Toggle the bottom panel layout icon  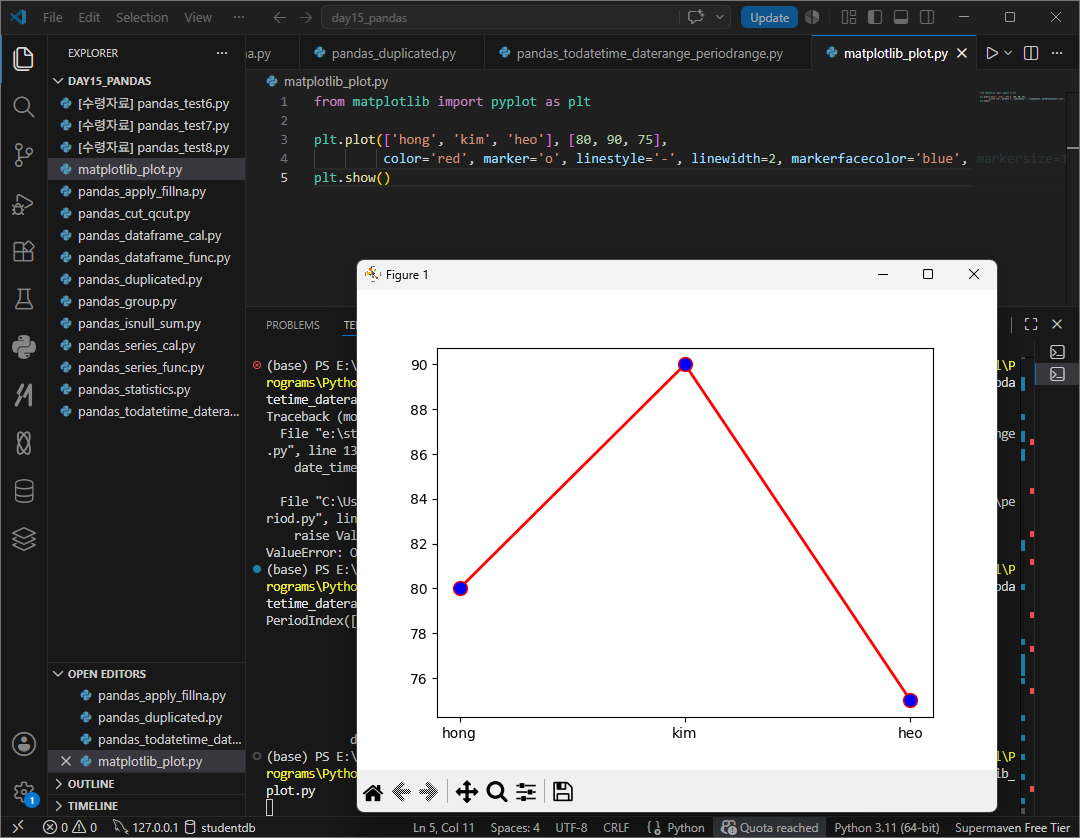(x=901, y=17)
